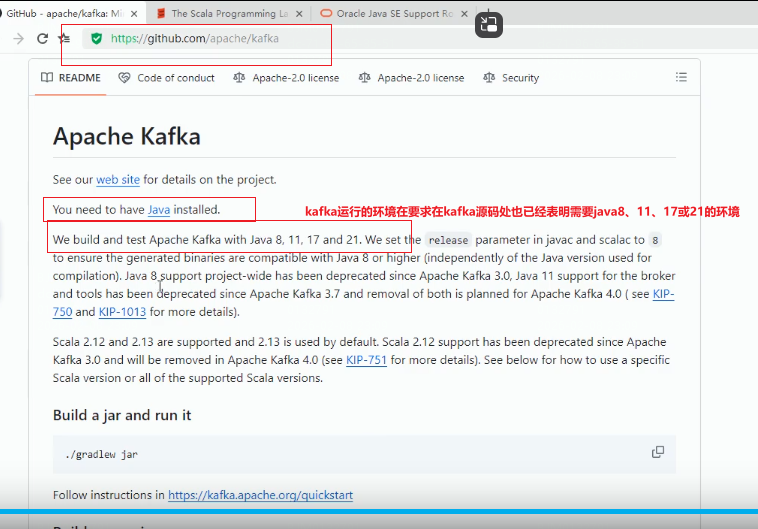Open the Java link
The height and width of the screenshot is (529, 758).
[159, 210]
